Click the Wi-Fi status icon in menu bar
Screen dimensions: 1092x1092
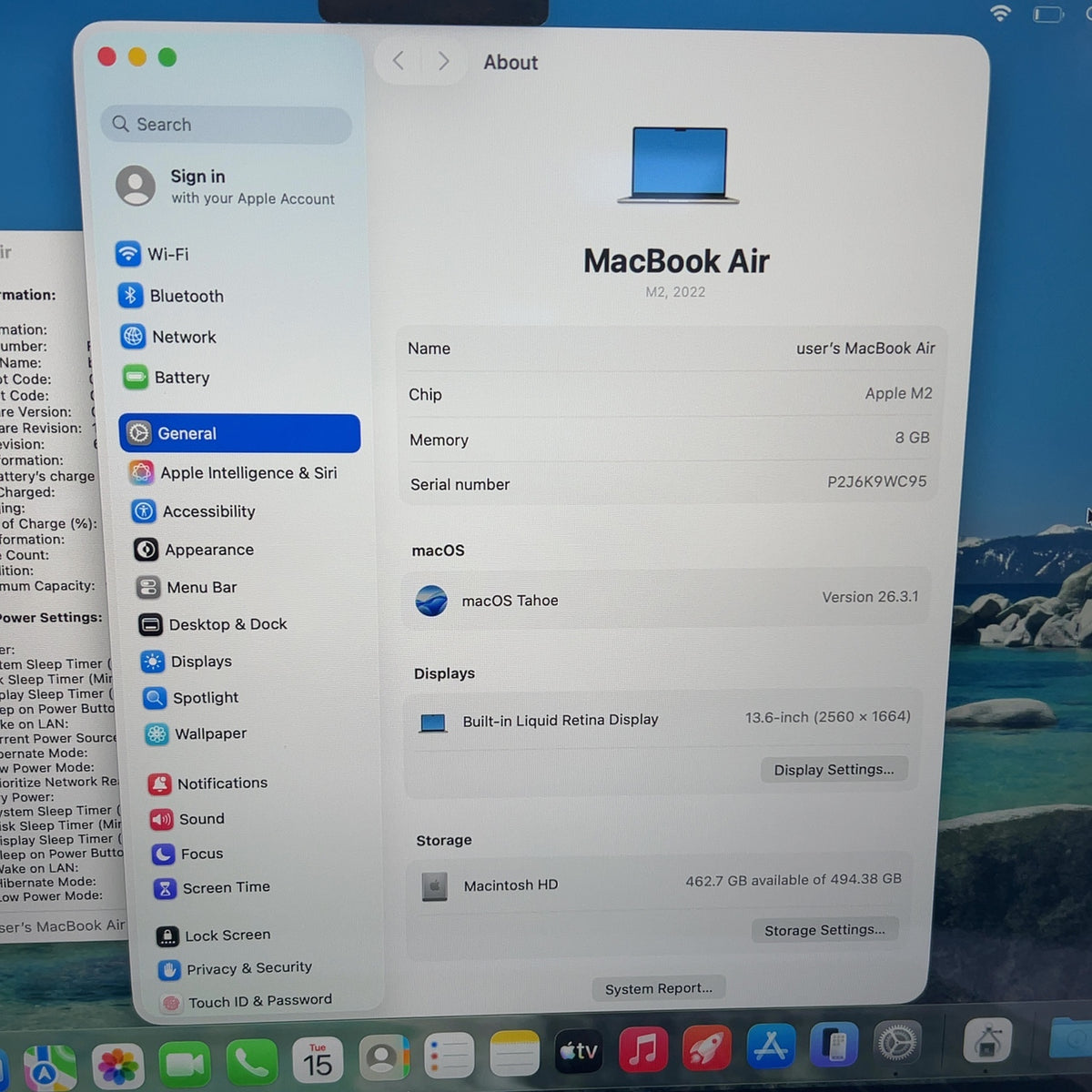click(1000, 13)
